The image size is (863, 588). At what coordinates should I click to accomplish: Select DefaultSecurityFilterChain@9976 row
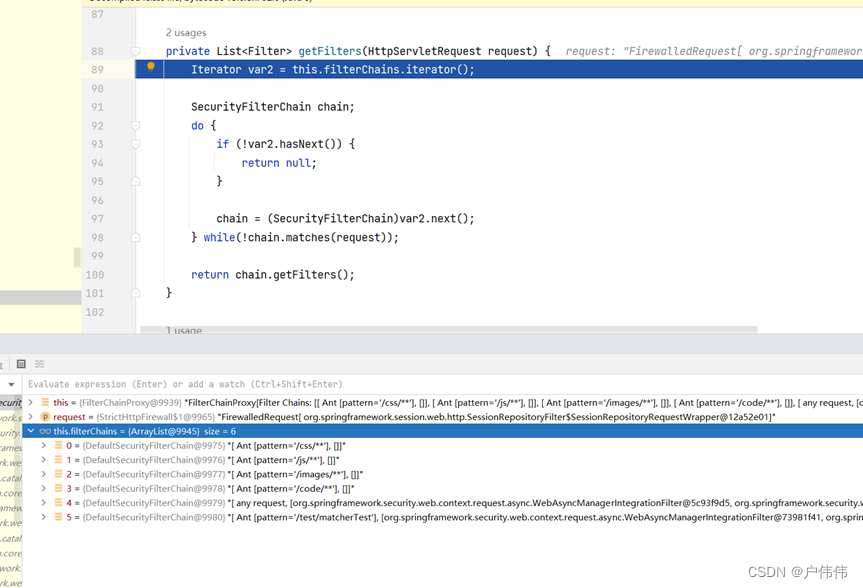[443, 460]
